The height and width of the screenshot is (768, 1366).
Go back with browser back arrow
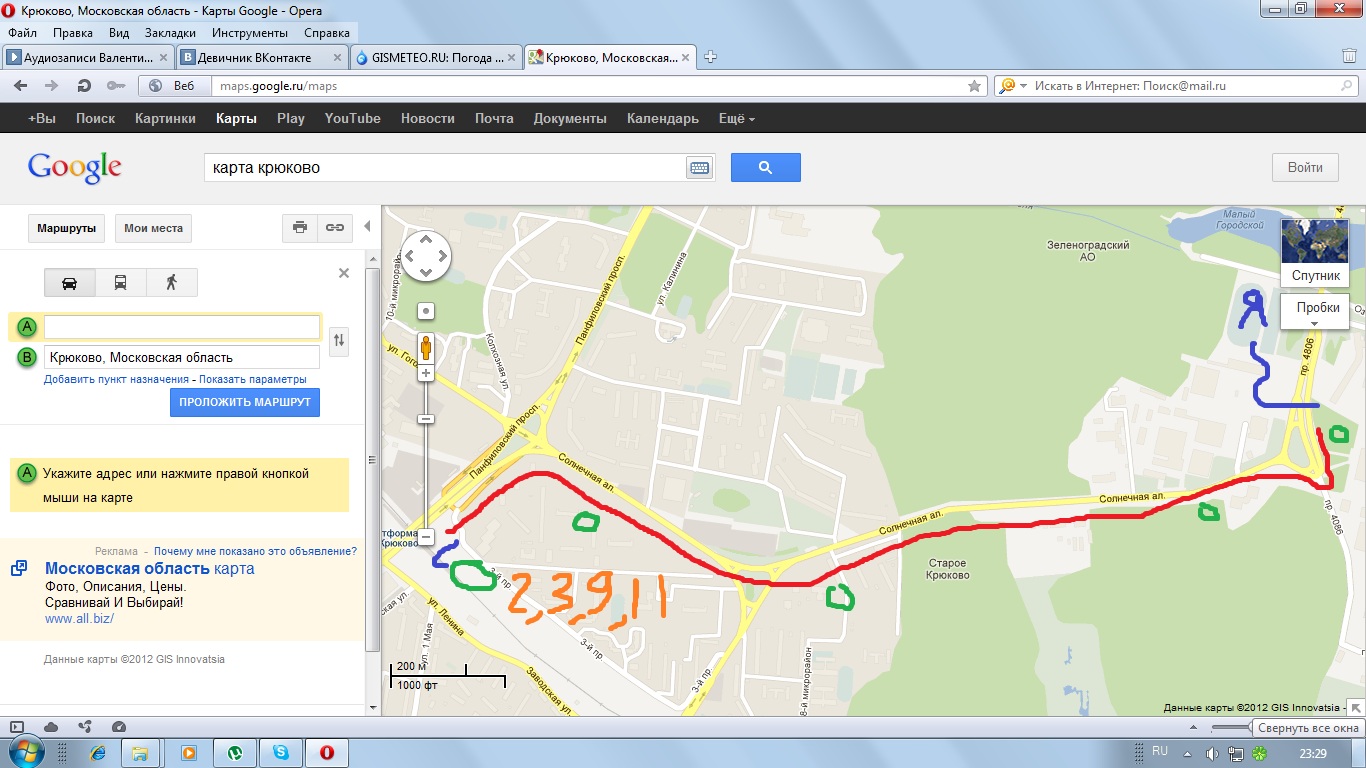(21, 86)
